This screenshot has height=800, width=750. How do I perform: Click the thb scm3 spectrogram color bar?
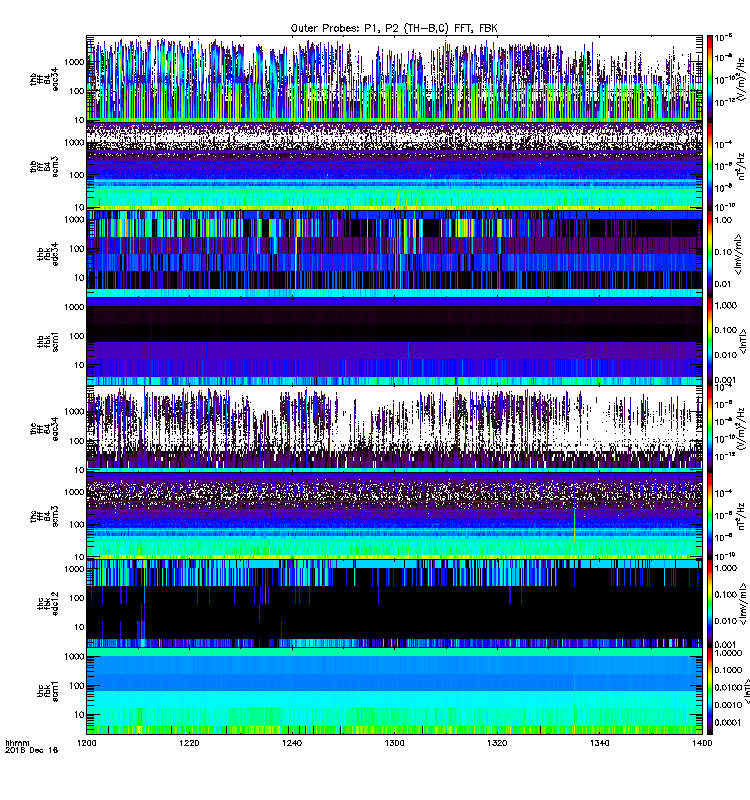(710, 166)
